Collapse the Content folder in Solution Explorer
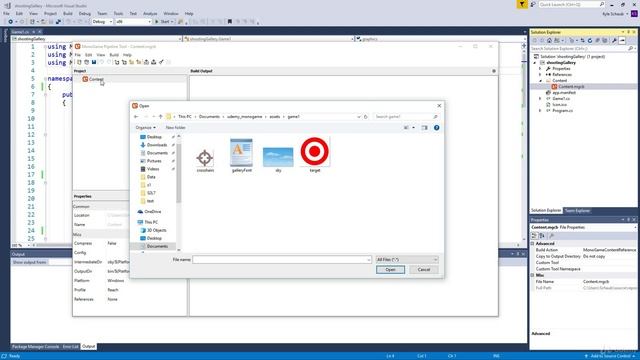The image size is (640, 360). point(540,81)
